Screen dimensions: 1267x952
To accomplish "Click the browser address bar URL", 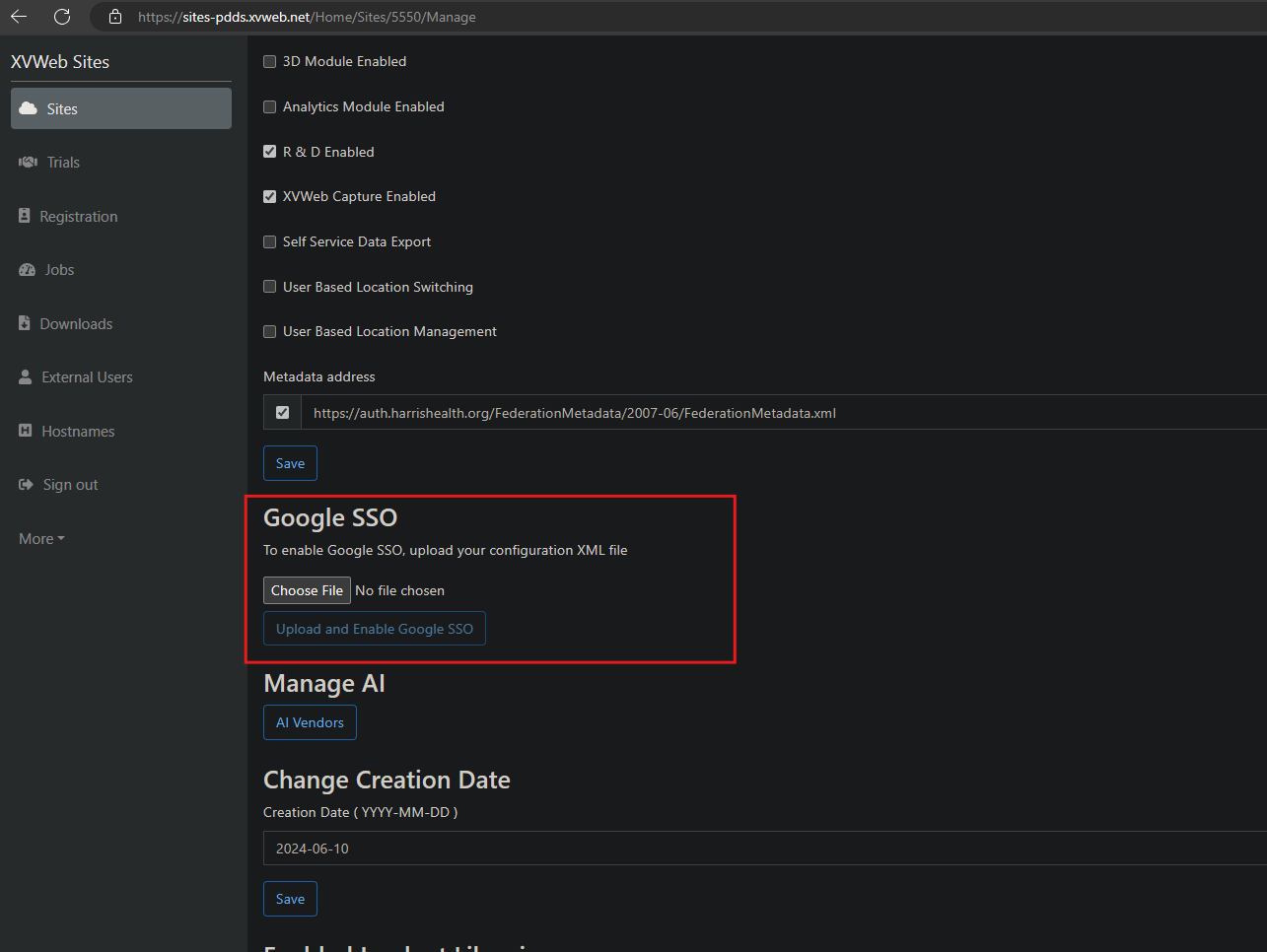I will click(x=307, y=17).
